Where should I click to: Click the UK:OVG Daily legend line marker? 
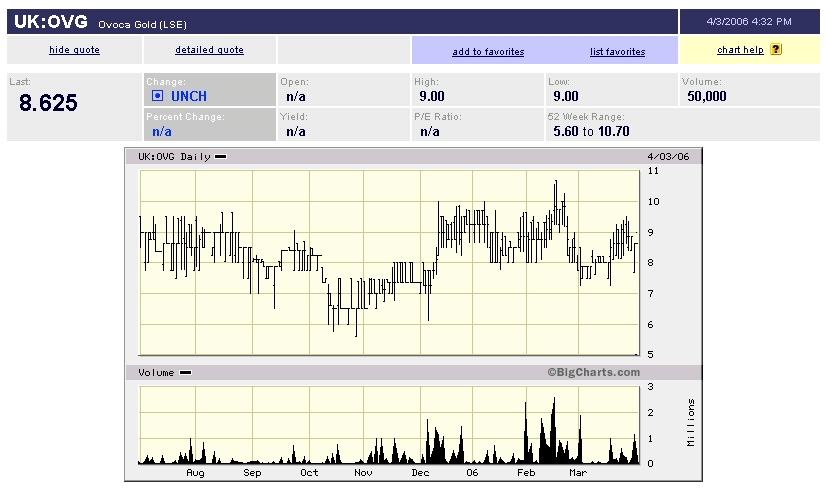pos(220,156)
